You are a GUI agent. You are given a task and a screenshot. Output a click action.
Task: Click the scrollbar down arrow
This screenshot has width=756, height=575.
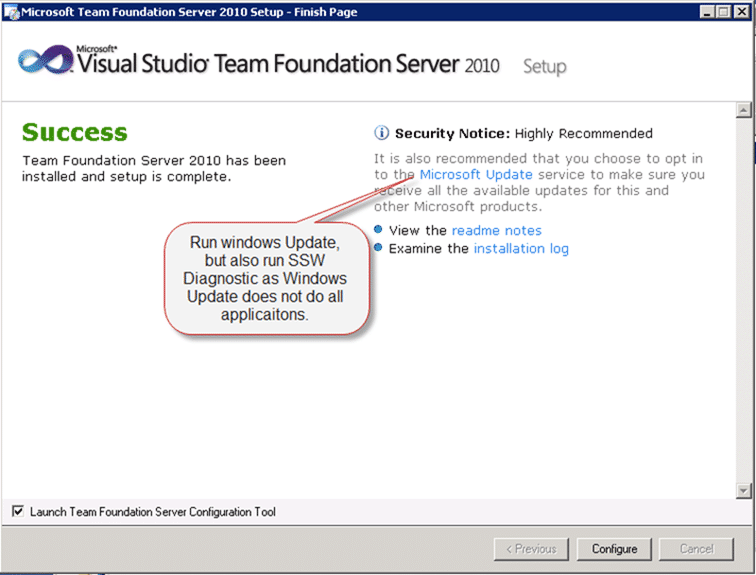(743, 491)
